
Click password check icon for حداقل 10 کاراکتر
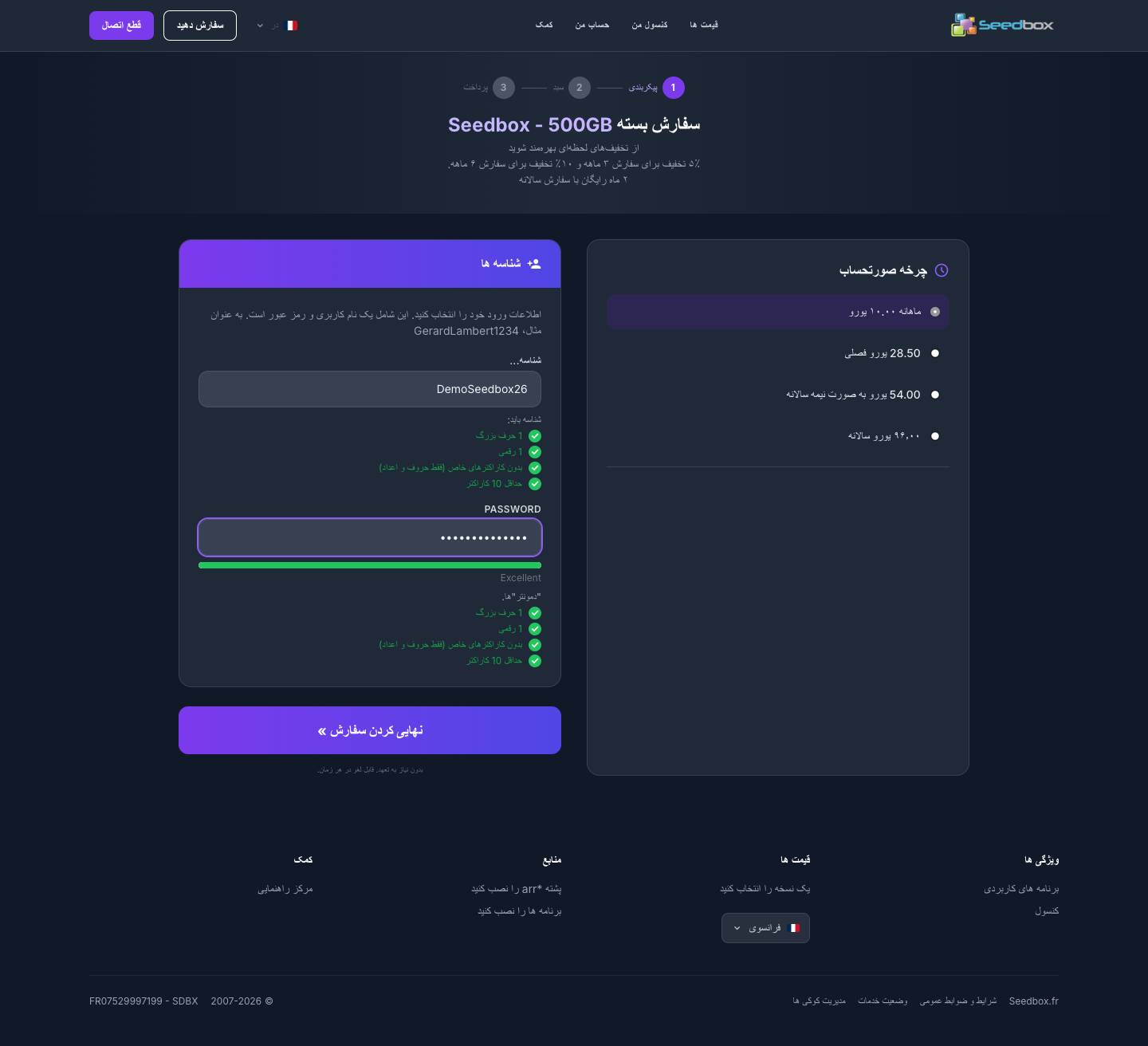535,661
